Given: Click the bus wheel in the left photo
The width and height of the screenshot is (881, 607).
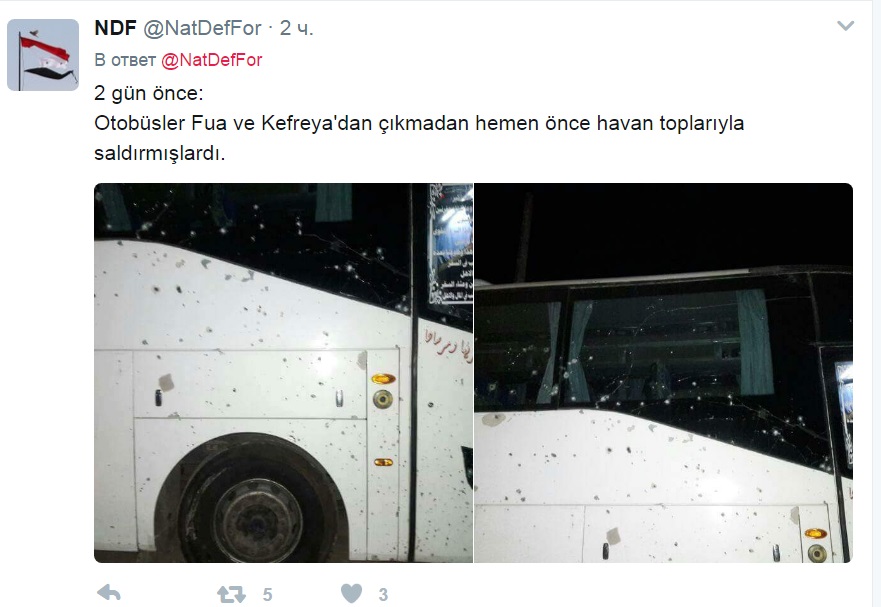Looking at the screenshot, I should [256, 508].
